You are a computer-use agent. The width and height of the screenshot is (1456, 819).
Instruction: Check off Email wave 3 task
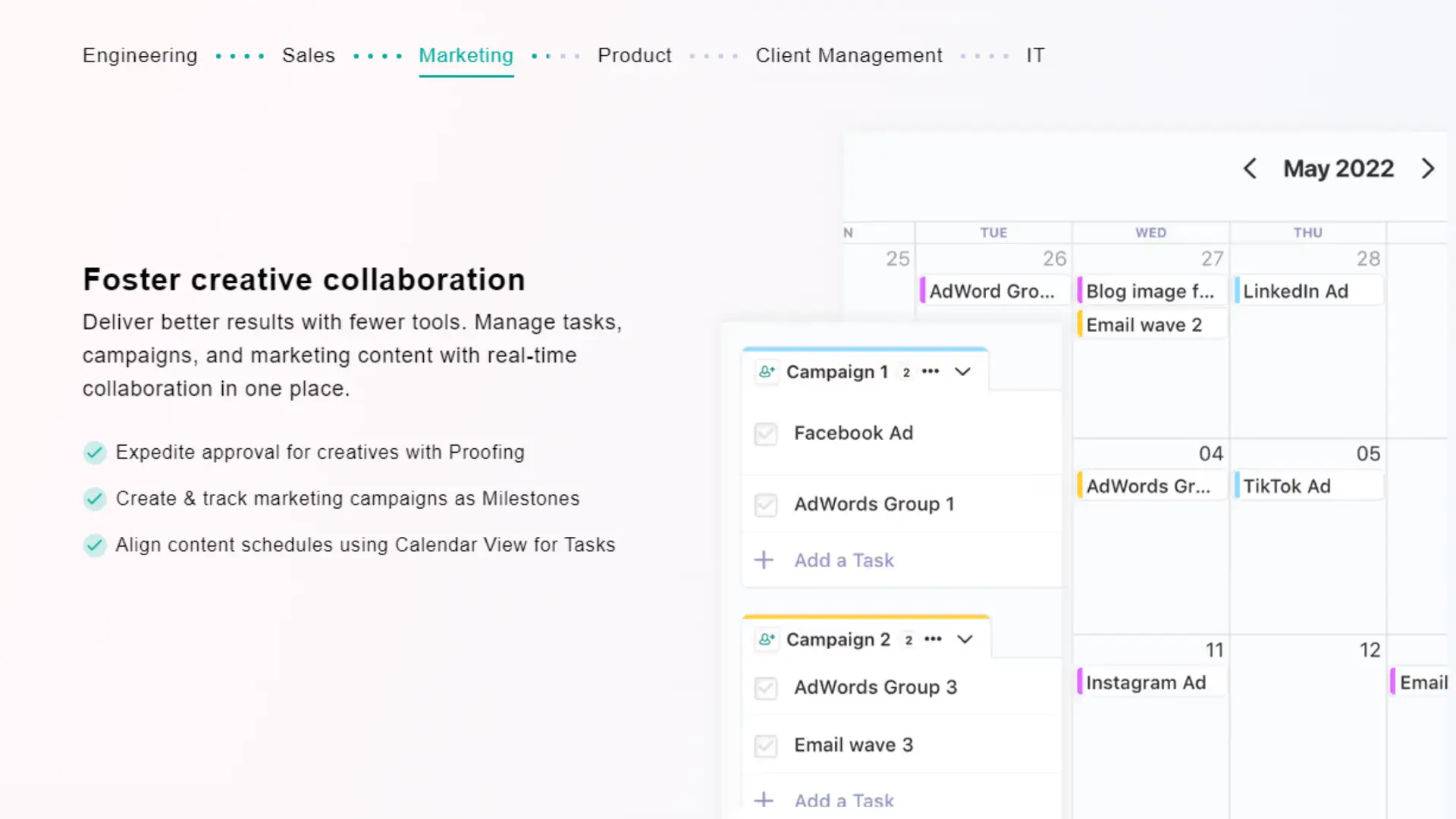(766, 745)
